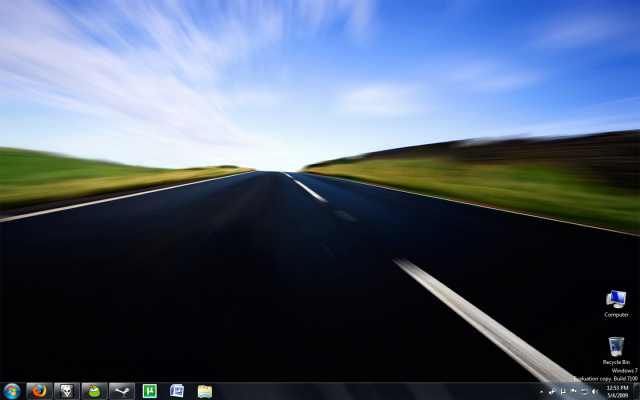Open the volume speaker icon
The image size is (640, 400).
click(x=595, y=391)
